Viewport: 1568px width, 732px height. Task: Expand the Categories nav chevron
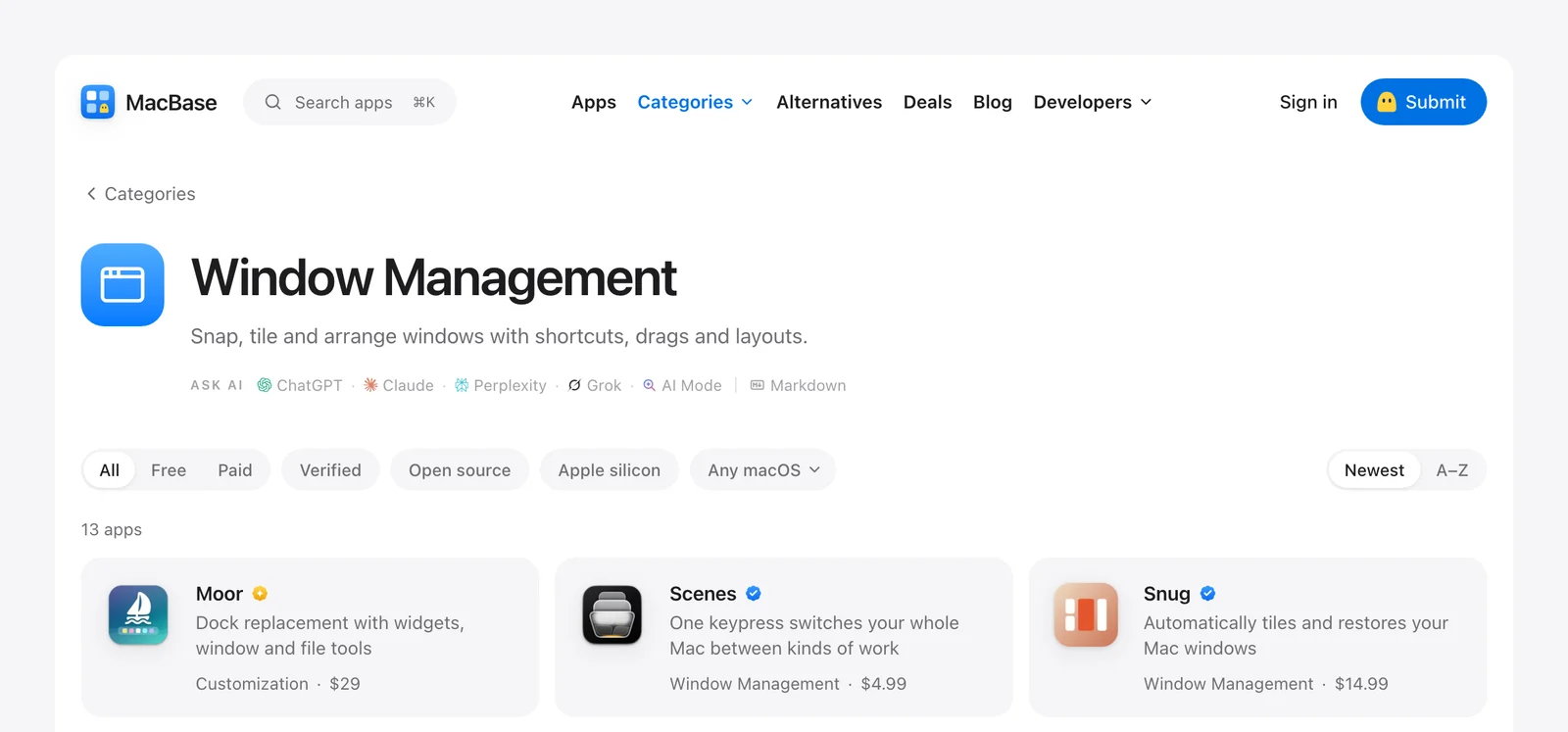(x=747, y=103)
